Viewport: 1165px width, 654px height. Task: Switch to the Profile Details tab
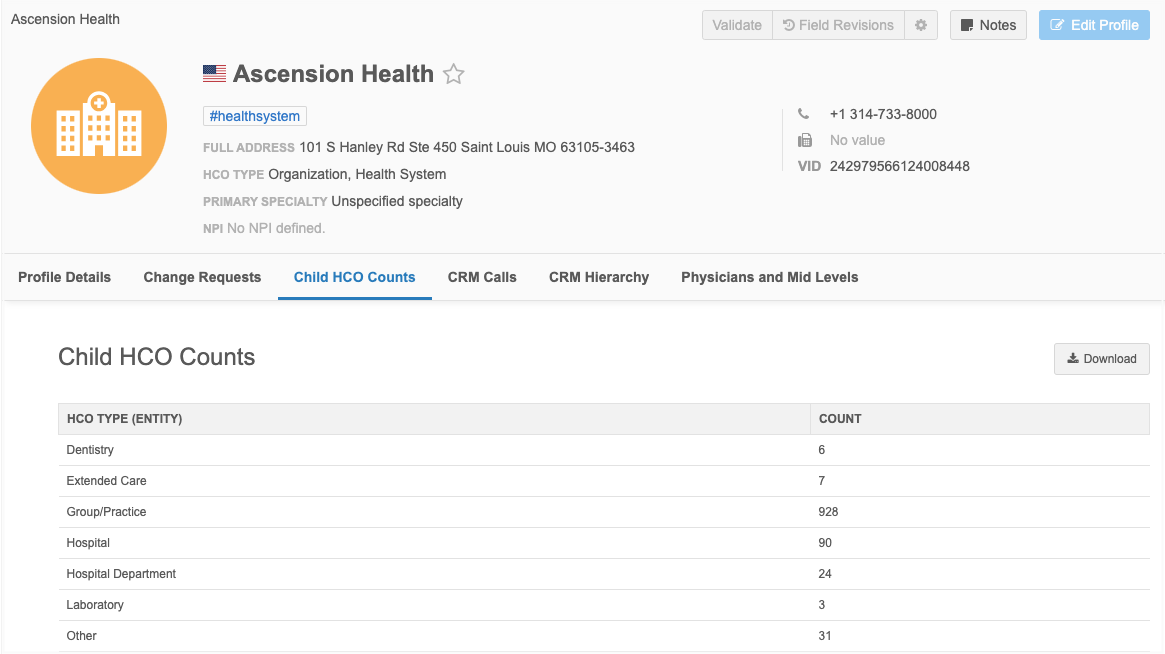(x=64, y=277)
